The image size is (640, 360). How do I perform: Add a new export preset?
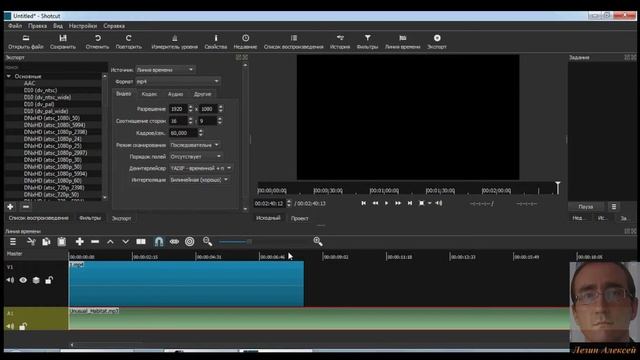pyautogui.click(x=10, y=207)
